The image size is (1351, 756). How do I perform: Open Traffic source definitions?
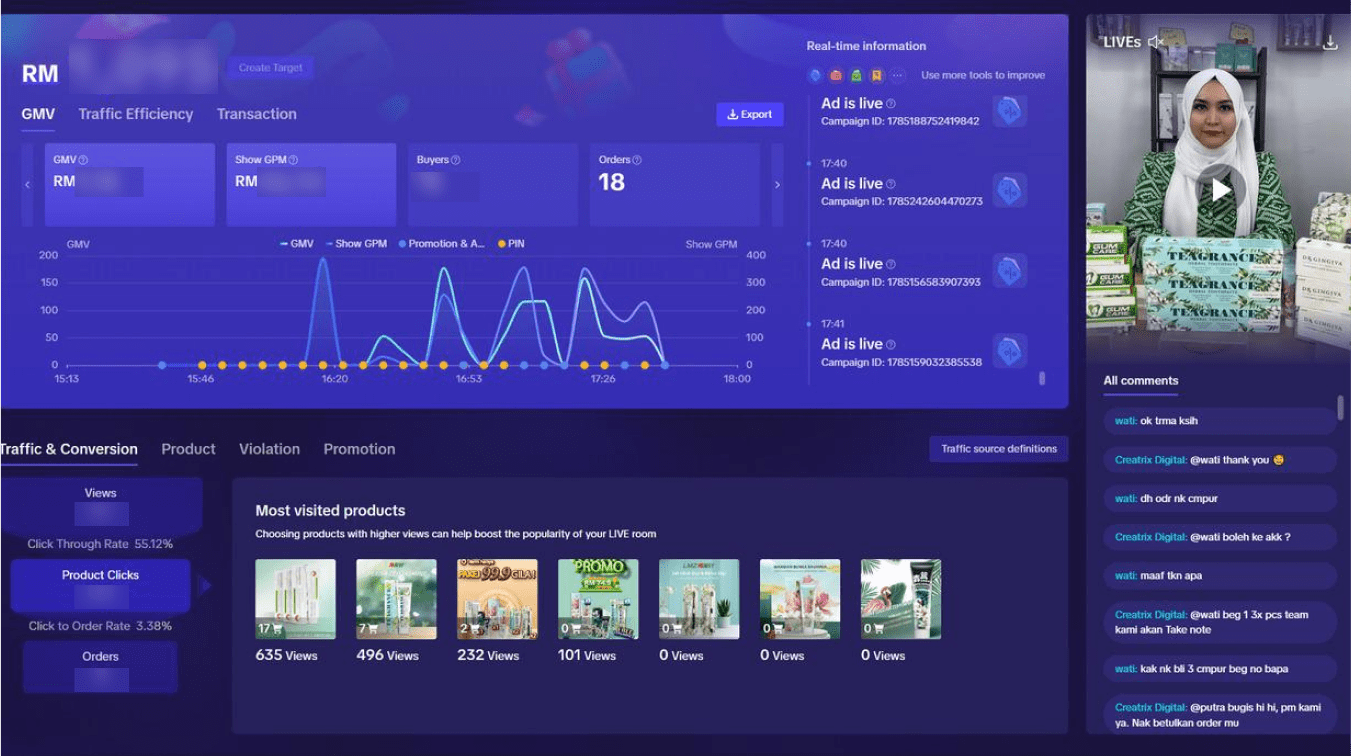point(999,449)
